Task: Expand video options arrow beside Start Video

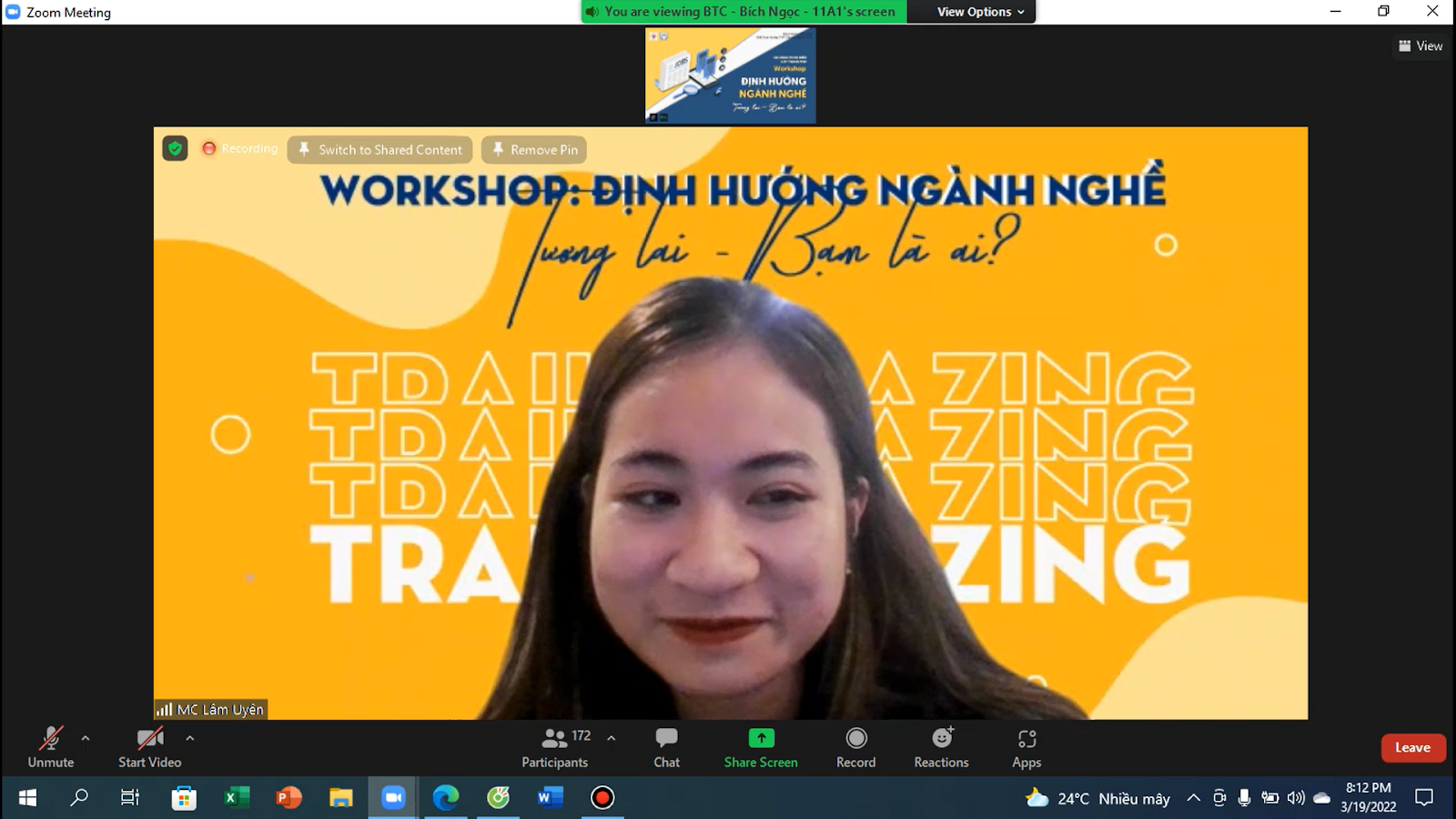Action: click(x=190, y=738)
